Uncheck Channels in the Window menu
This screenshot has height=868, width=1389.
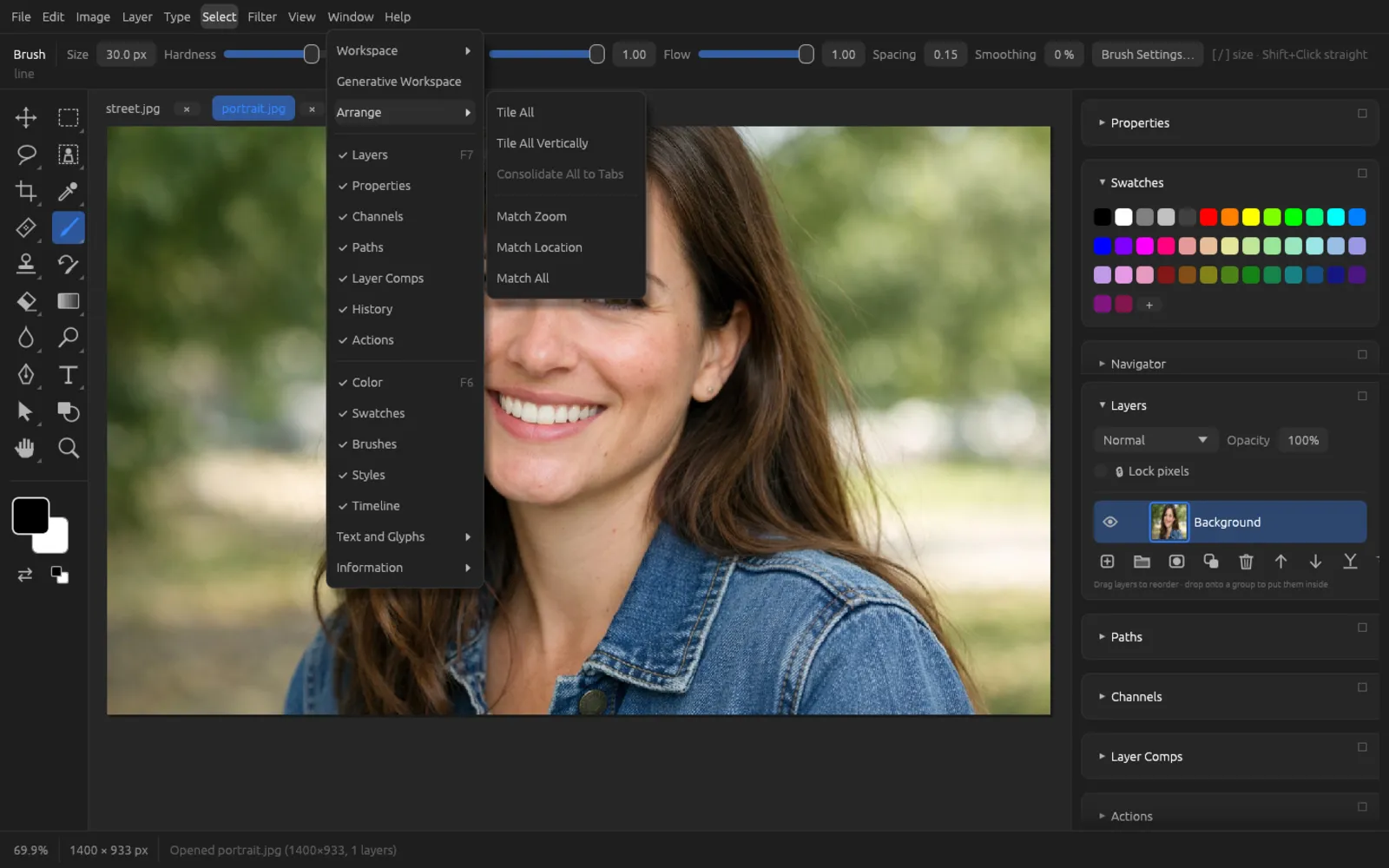pyautogui.click(x=405, y=216)
